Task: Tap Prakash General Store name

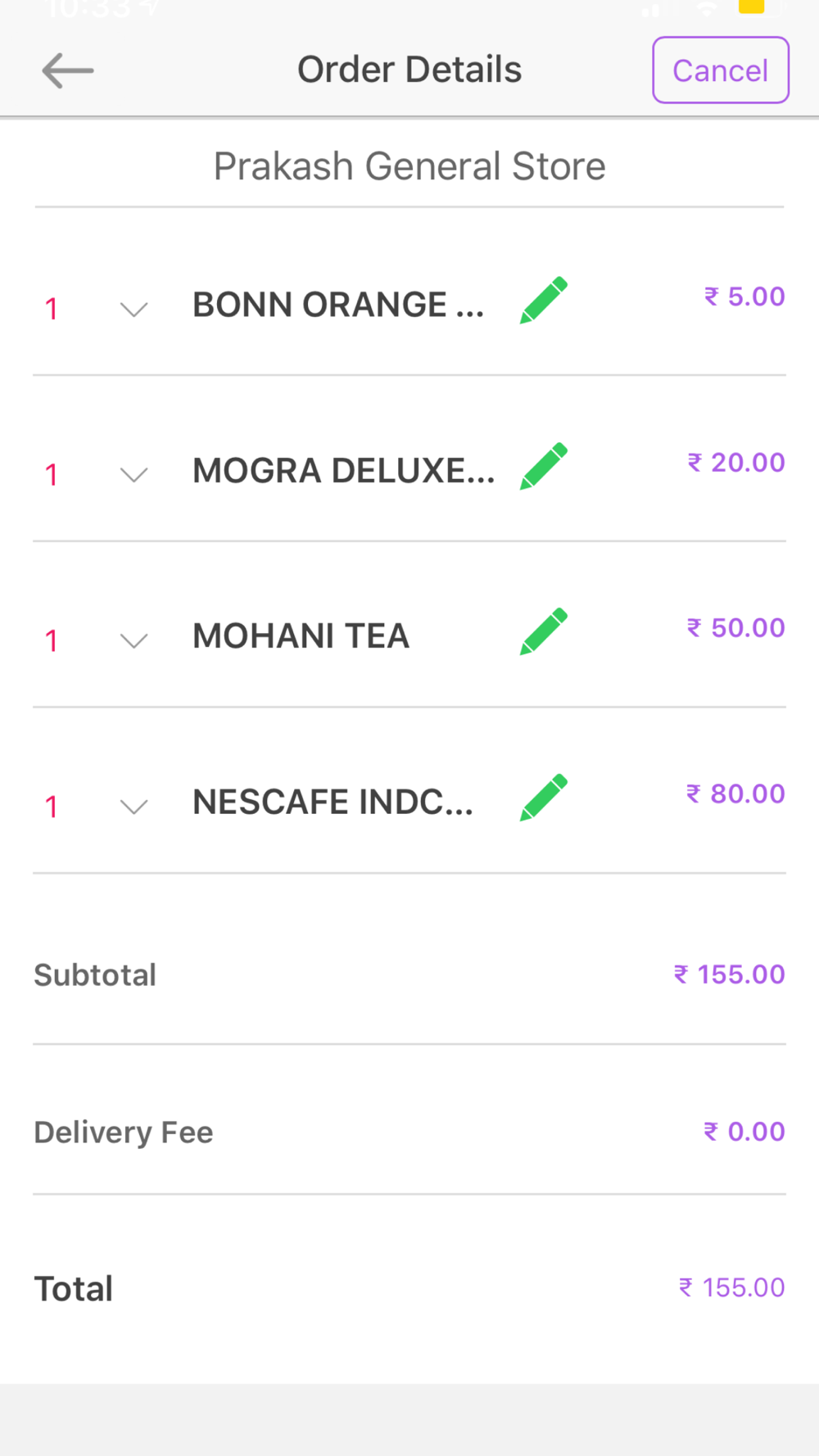Action: tap(409, 166)
